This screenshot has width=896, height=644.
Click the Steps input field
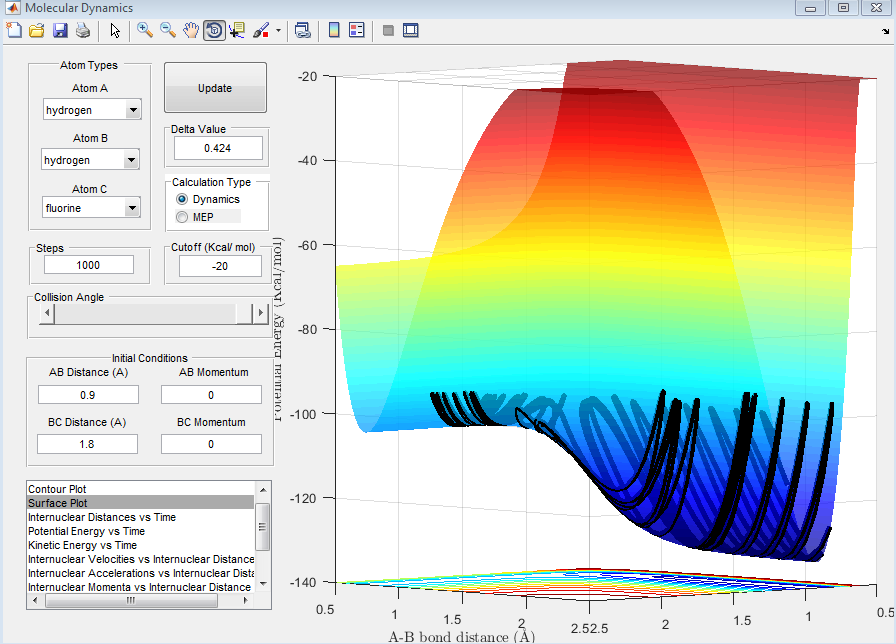pos(90,264)
